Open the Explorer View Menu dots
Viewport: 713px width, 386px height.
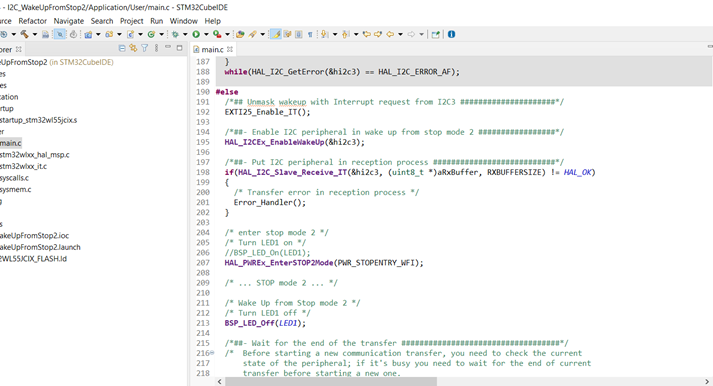(x=156, y=48)
